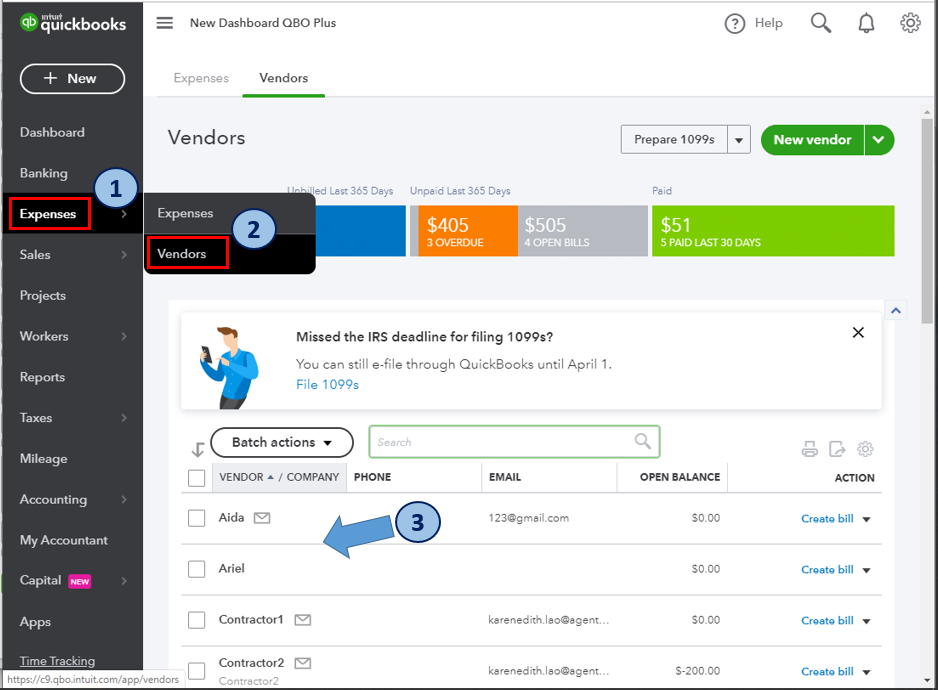This screenshot has height=690, width=938.
Task: Open the vendor table settings gear
Action: [x=866, y=449]
